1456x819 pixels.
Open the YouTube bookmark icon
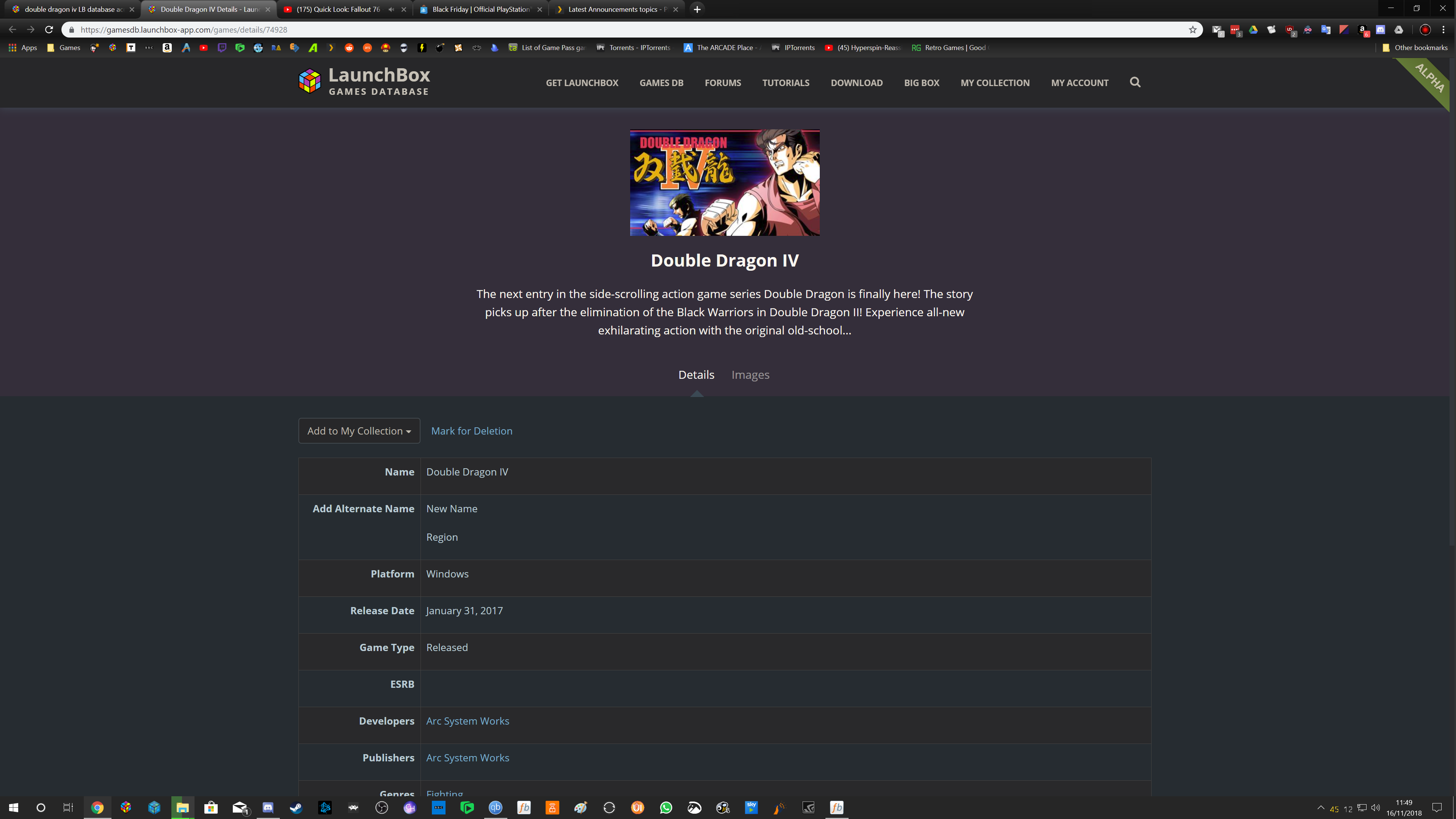204,48
